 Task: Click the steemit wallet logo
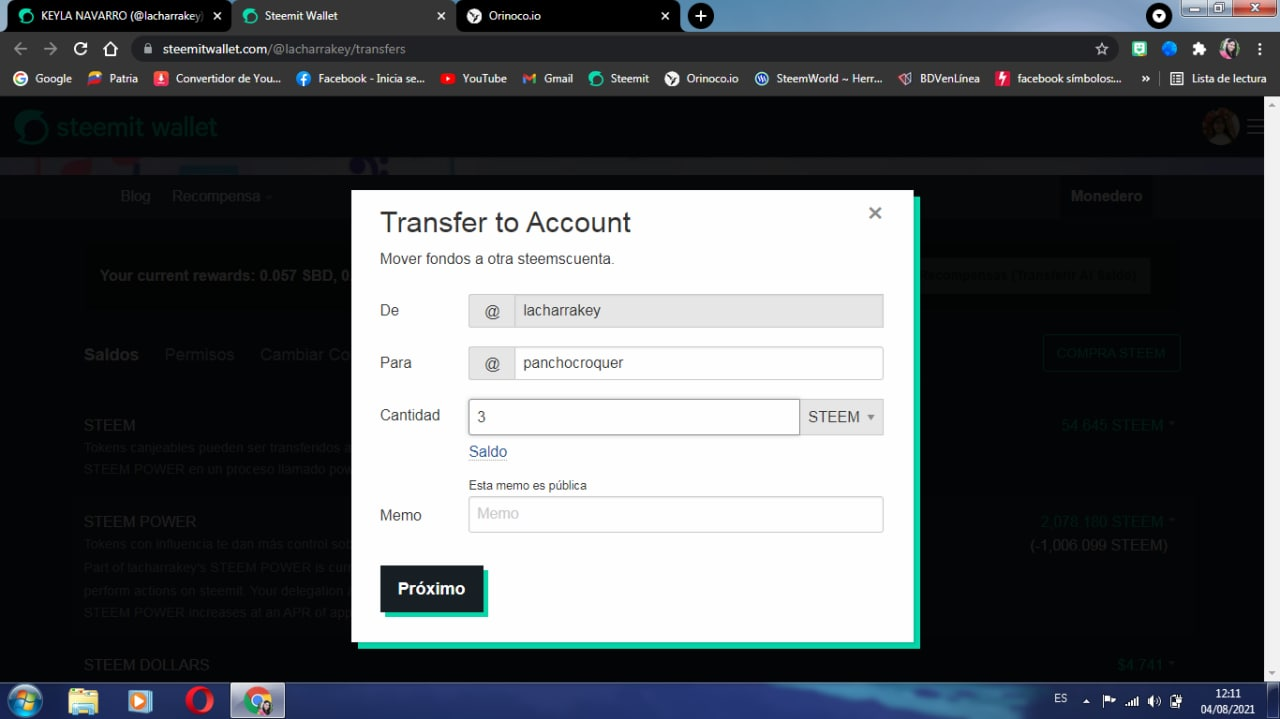(116, 127)
